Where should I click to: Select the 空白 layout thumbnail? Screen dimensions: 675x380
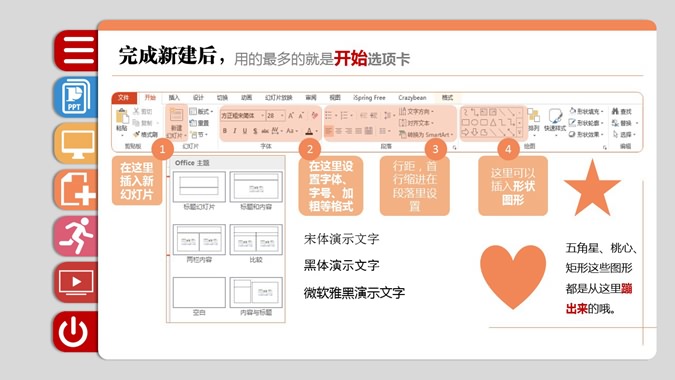[199, 296]
